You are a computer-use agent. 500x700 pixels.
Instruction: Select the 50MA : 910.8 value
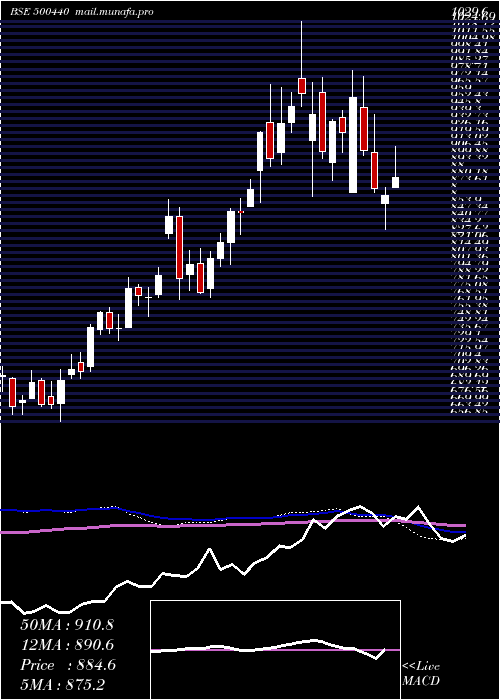coord(67,625)
